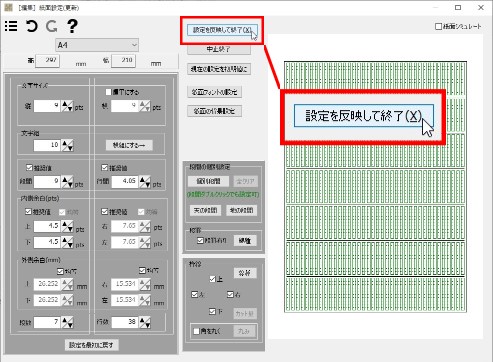Click the undo arrow icon
The width and height of the screenshot is (493, 362).
[x=32, y=26]
